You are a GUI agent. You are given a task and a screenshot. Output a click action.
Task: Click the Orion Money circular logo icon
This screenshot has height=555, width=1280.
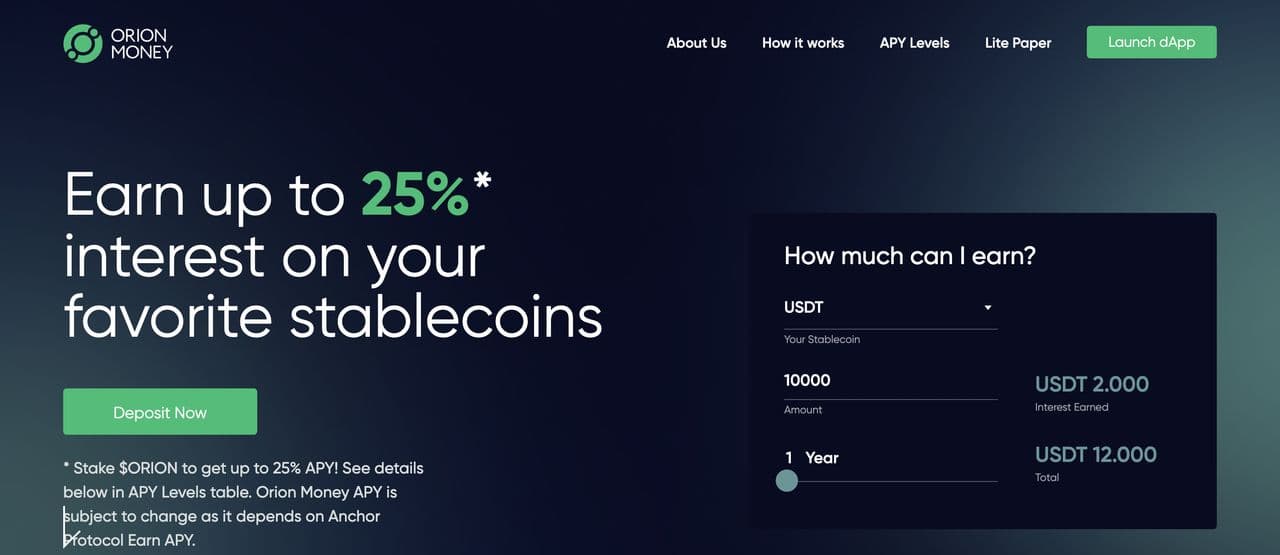[x=83, y=43]
